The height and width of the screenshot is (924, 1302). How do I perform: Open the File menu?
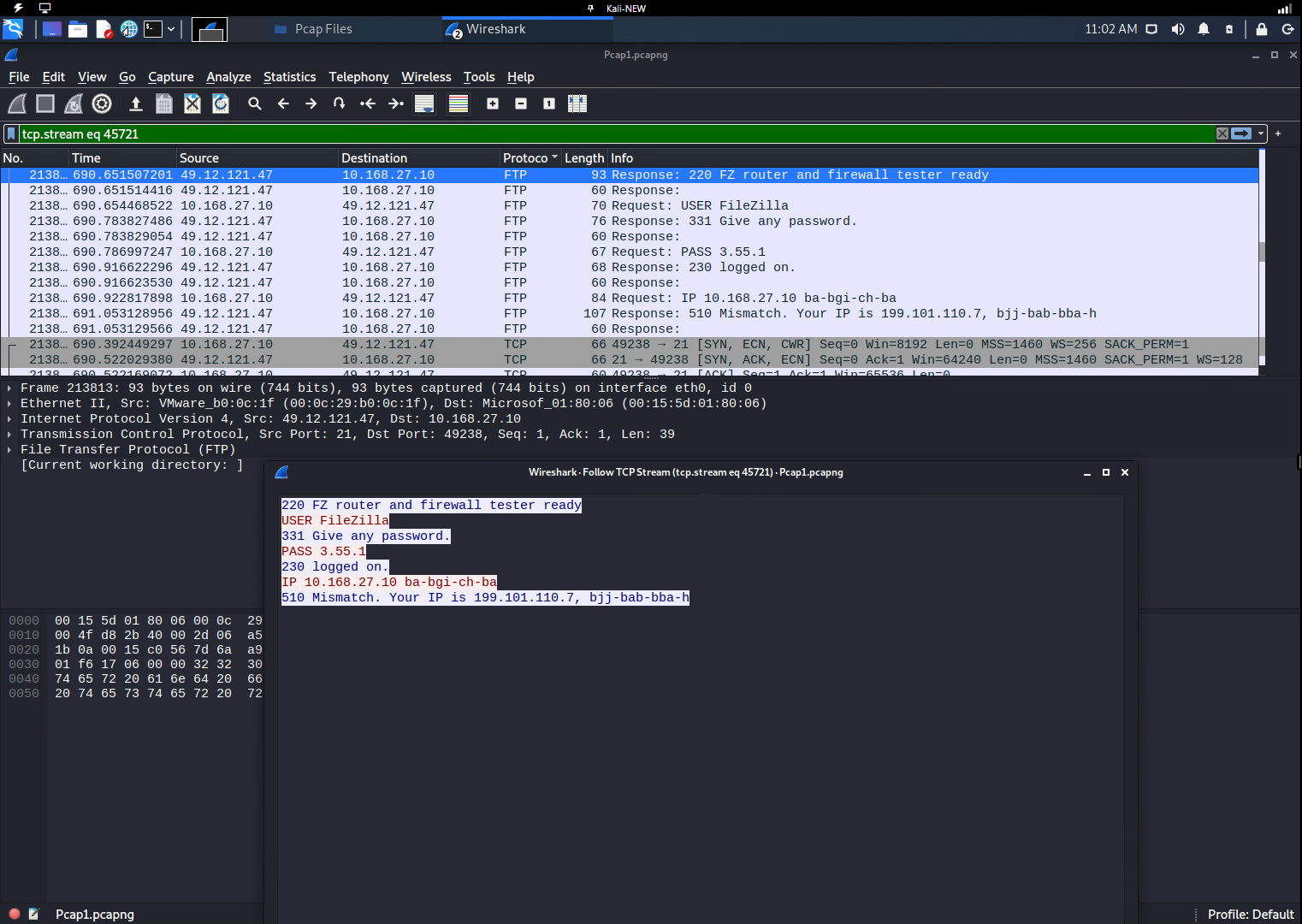[x=19, y=77]
